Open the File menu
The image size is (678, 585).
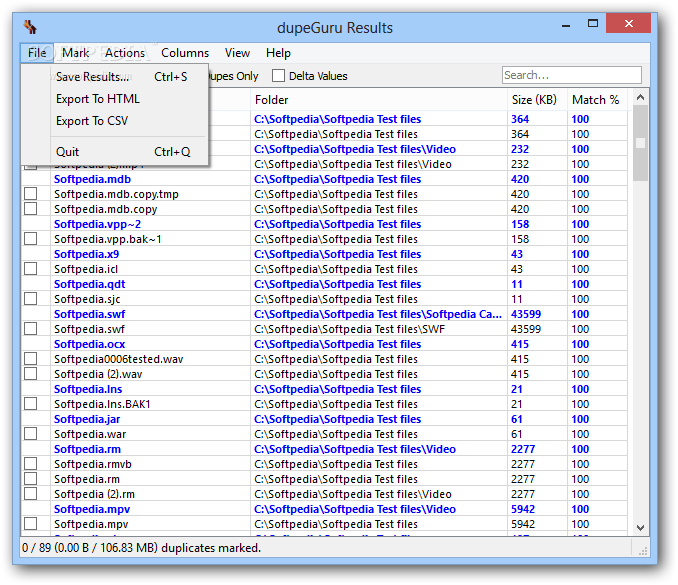pos(37,53)
